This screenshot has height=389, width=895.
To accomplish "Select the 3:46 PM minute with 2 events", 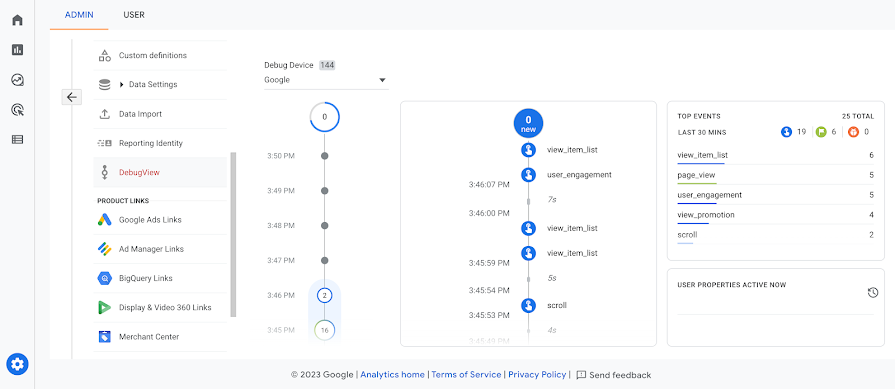I will pyautogui.click(x=325, y=295).
